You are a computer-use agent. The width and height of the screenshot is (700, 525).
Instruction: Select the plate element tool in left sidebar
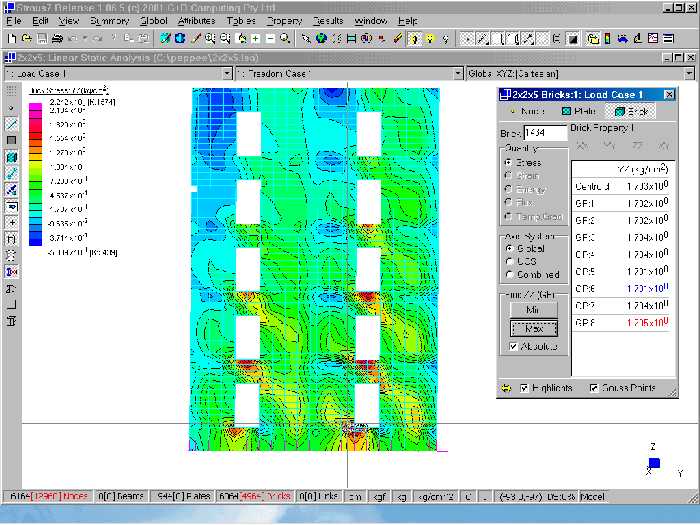pos(11,140)
